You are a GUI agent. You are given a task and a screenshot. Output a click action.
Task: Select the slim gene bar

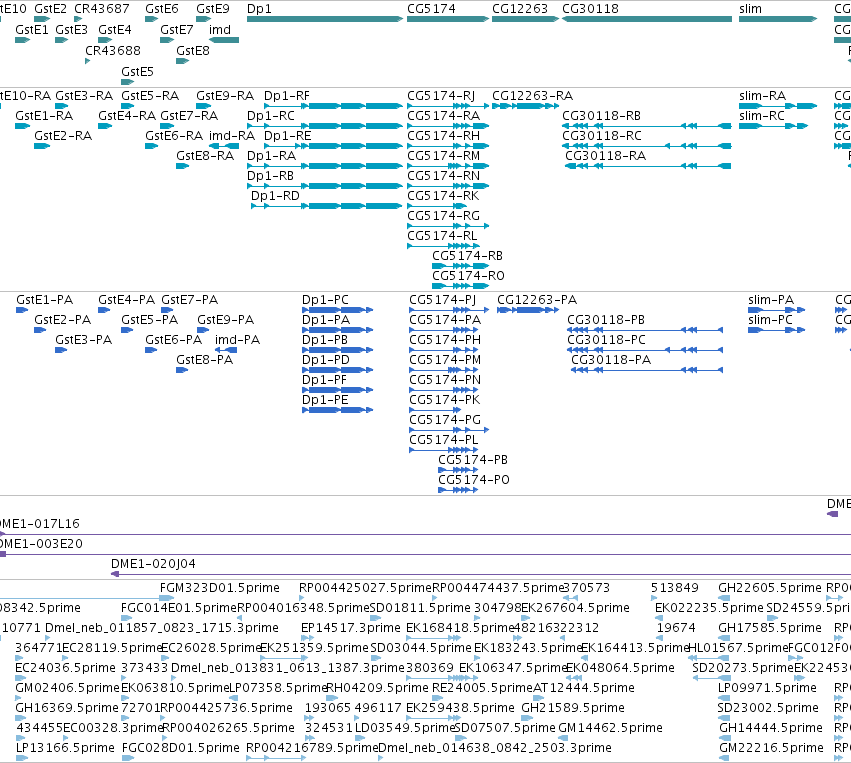coord(778,19)
